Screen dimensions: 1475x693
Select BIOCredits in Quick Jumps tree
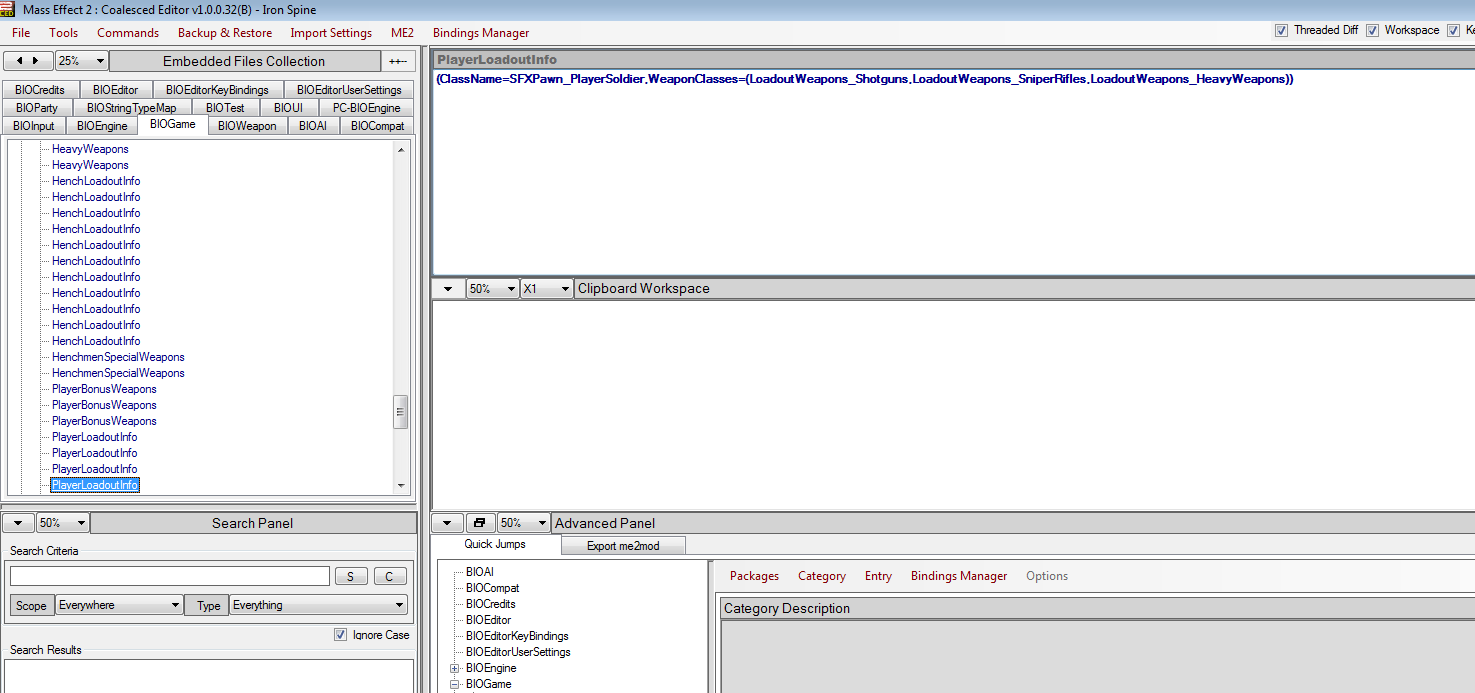pos(490,604)
